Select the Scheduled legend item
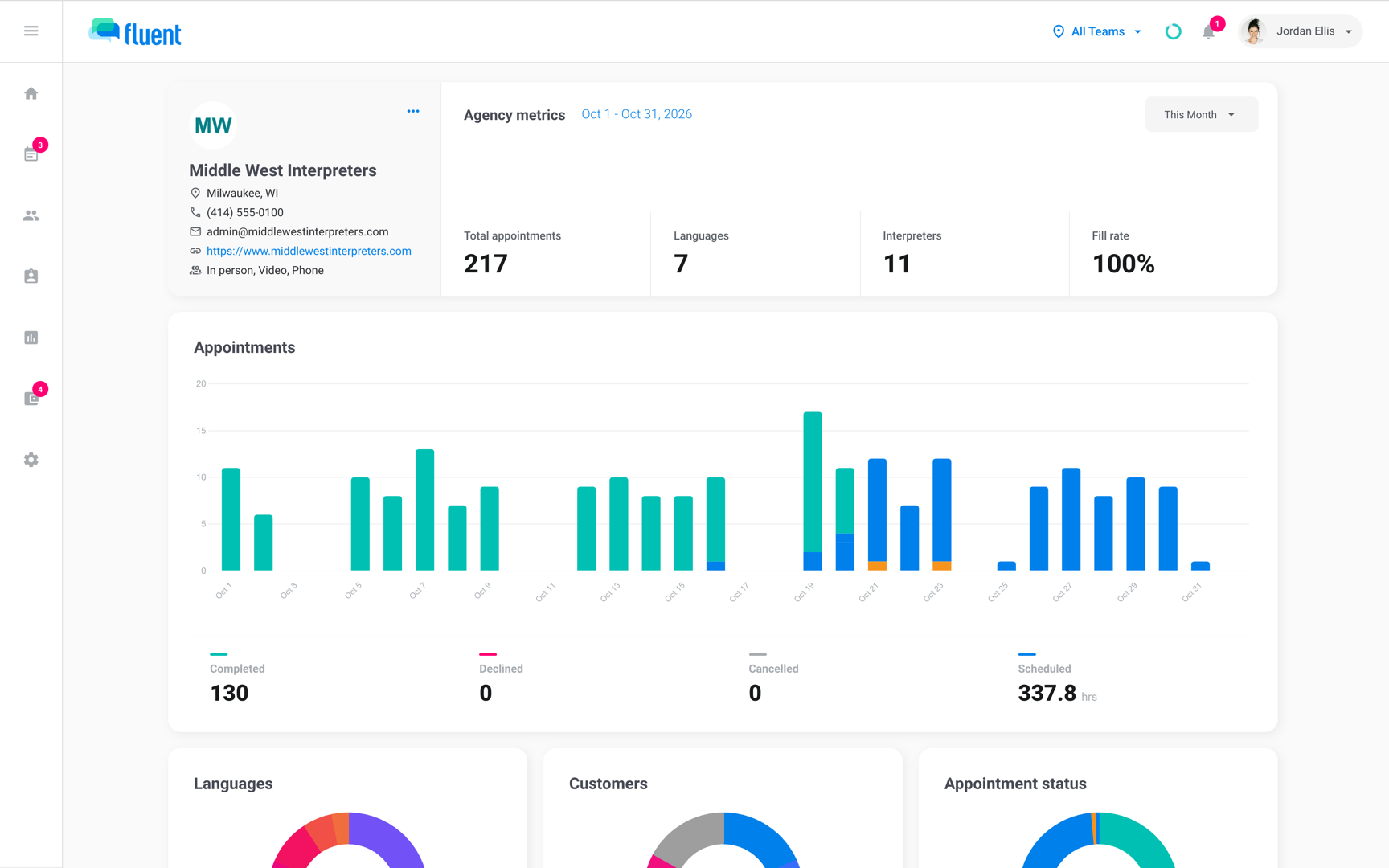Viewport: 1389px width, 868px height. click(x=1057, y=680)
